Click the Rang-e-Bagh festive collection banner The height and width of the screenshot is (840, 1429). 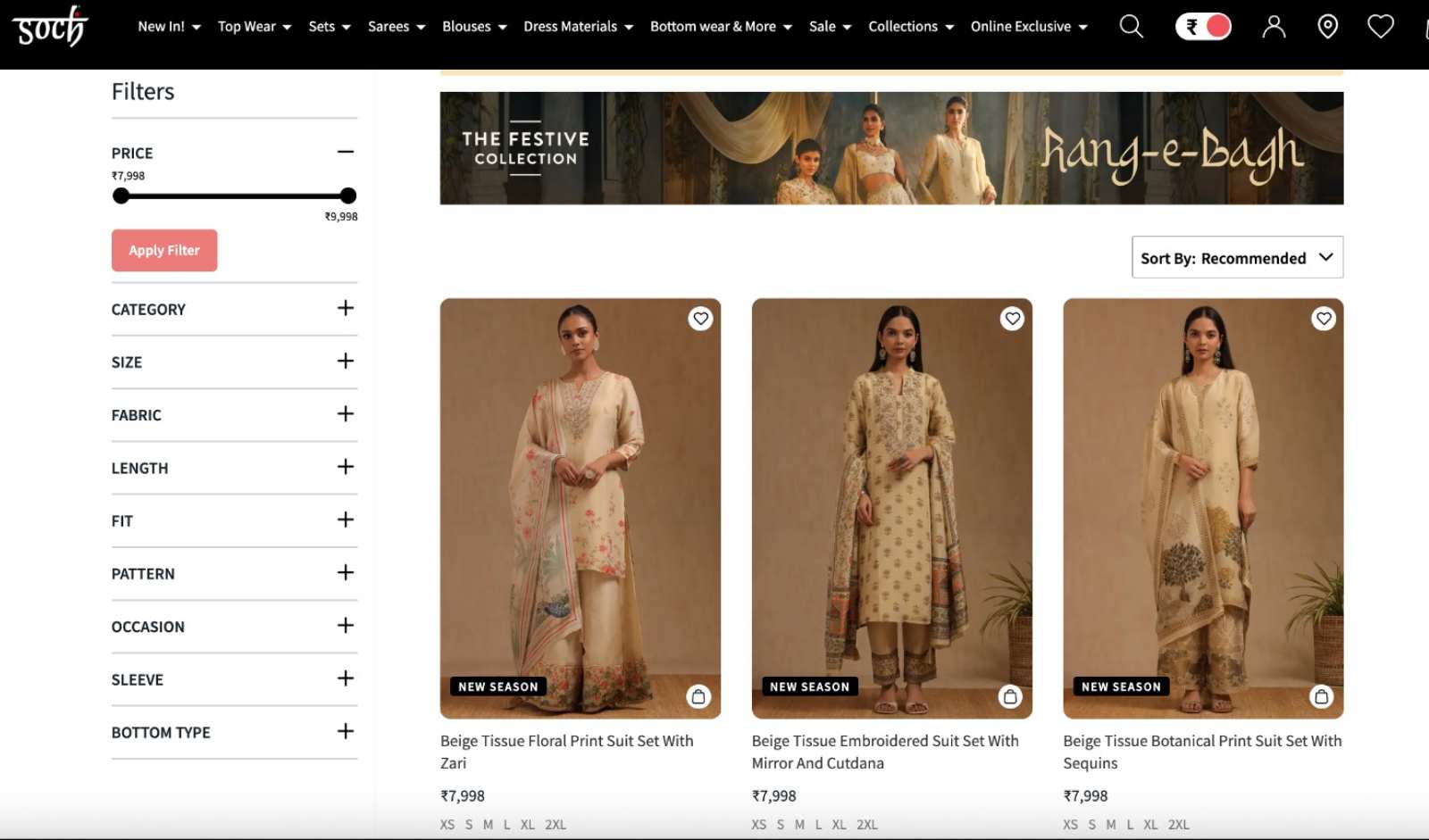(x=890, y=148)
